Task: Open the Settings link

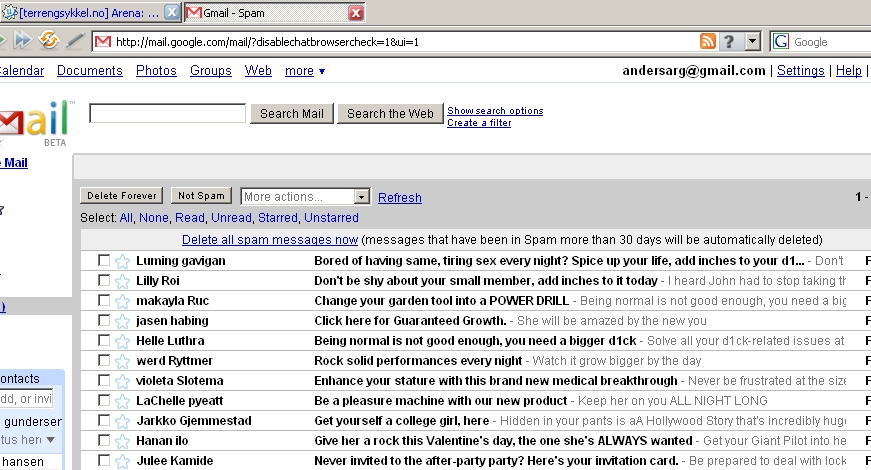Action: point(800,71)
